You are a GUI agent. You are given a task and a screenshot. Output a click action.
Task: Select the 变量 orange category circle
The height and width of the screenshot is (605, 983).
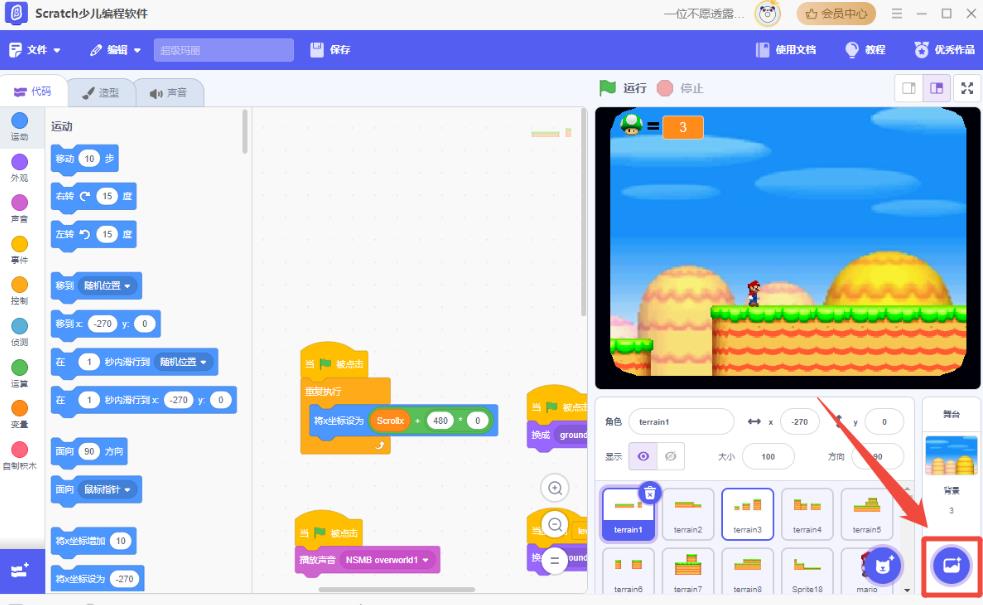(x=19, y=408)
